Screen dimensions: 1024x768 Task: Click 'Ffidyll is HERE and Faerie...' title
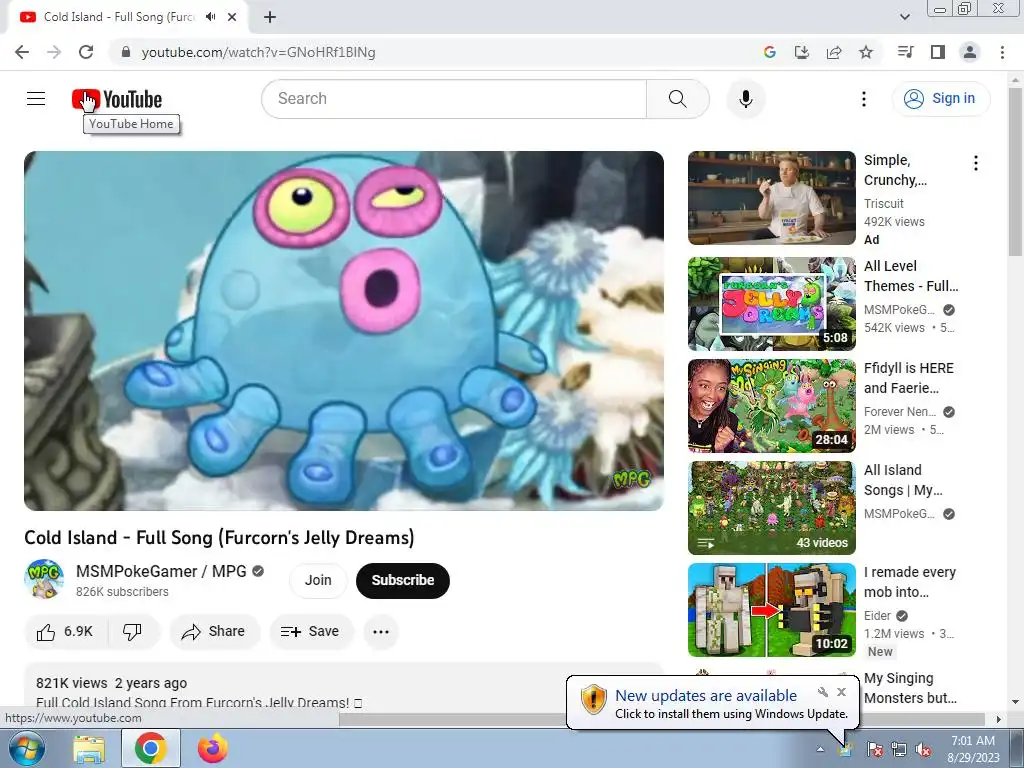(x=908, y=377)
